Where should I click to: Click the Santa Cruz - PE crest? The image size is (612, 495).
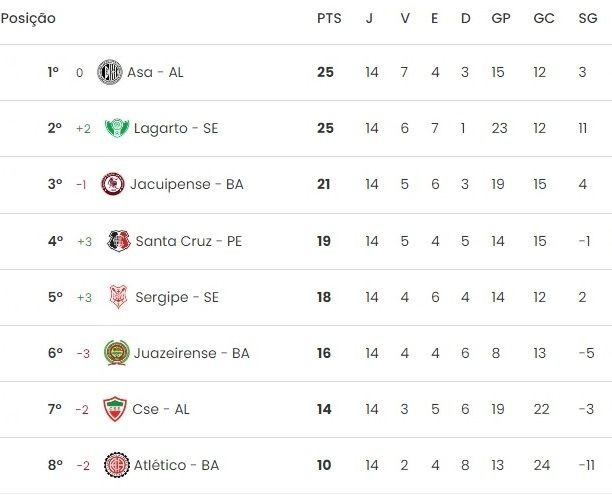pos(118,241)
